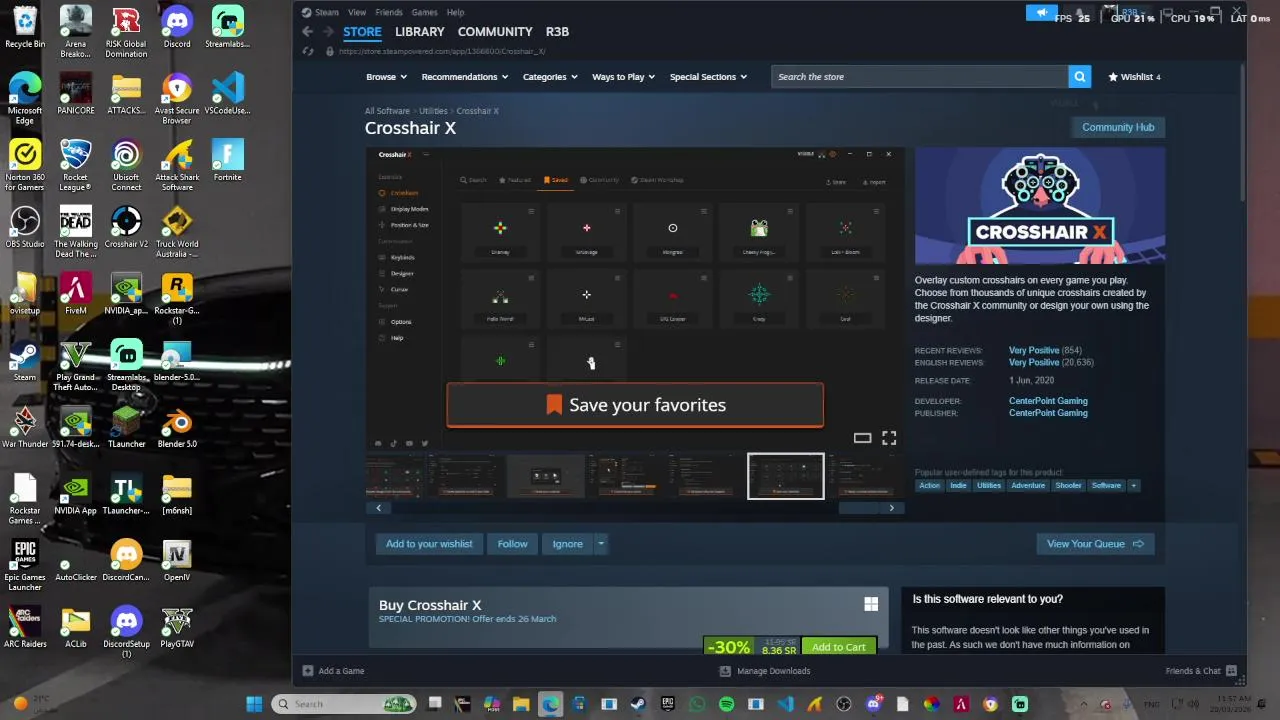
Task: Expand more tags with the plus button
Action: [x=1133, y=485]
